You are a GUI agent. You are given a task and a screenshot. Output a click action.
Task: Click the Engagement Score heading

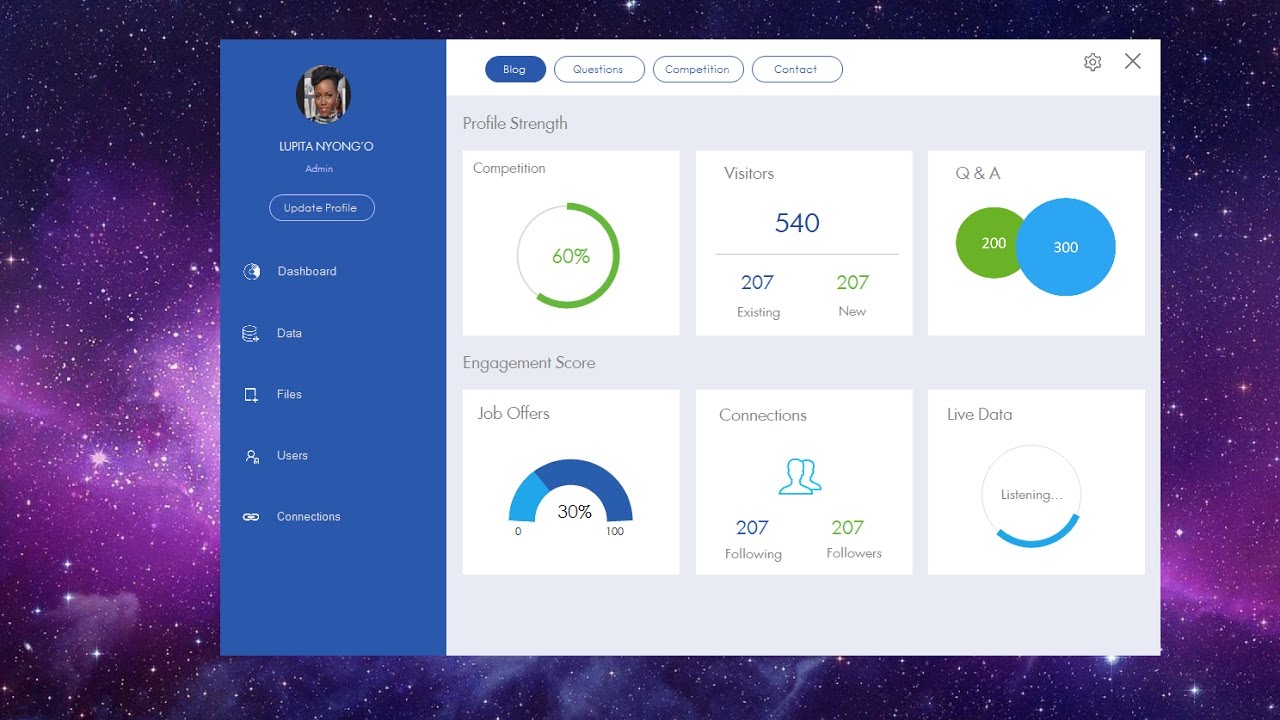pyautogui.click(x=529, y=363)
